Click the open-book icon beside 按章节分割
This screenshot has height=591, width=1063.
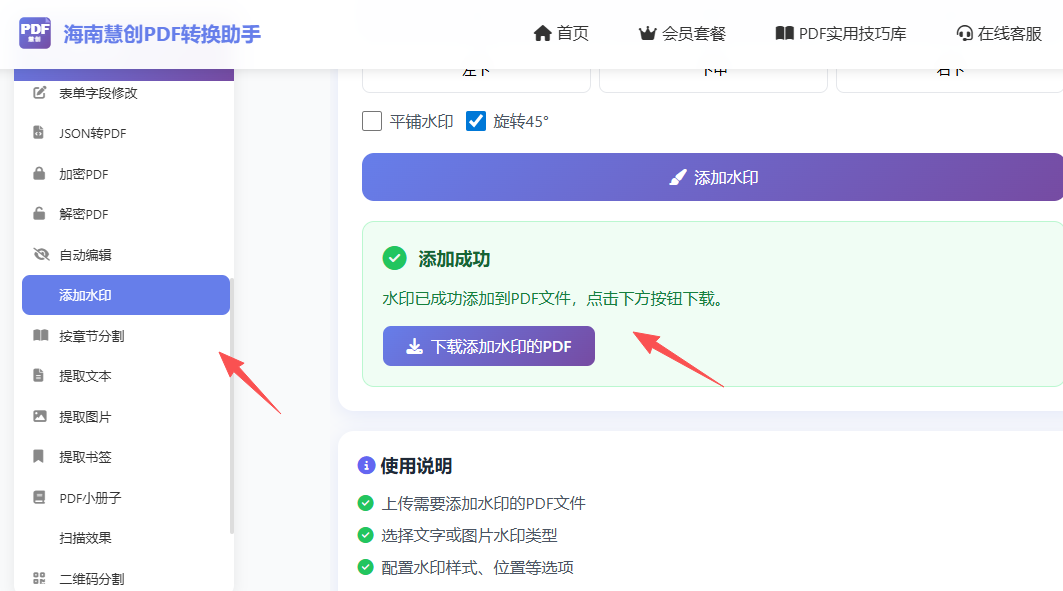[x=41, y=335]
